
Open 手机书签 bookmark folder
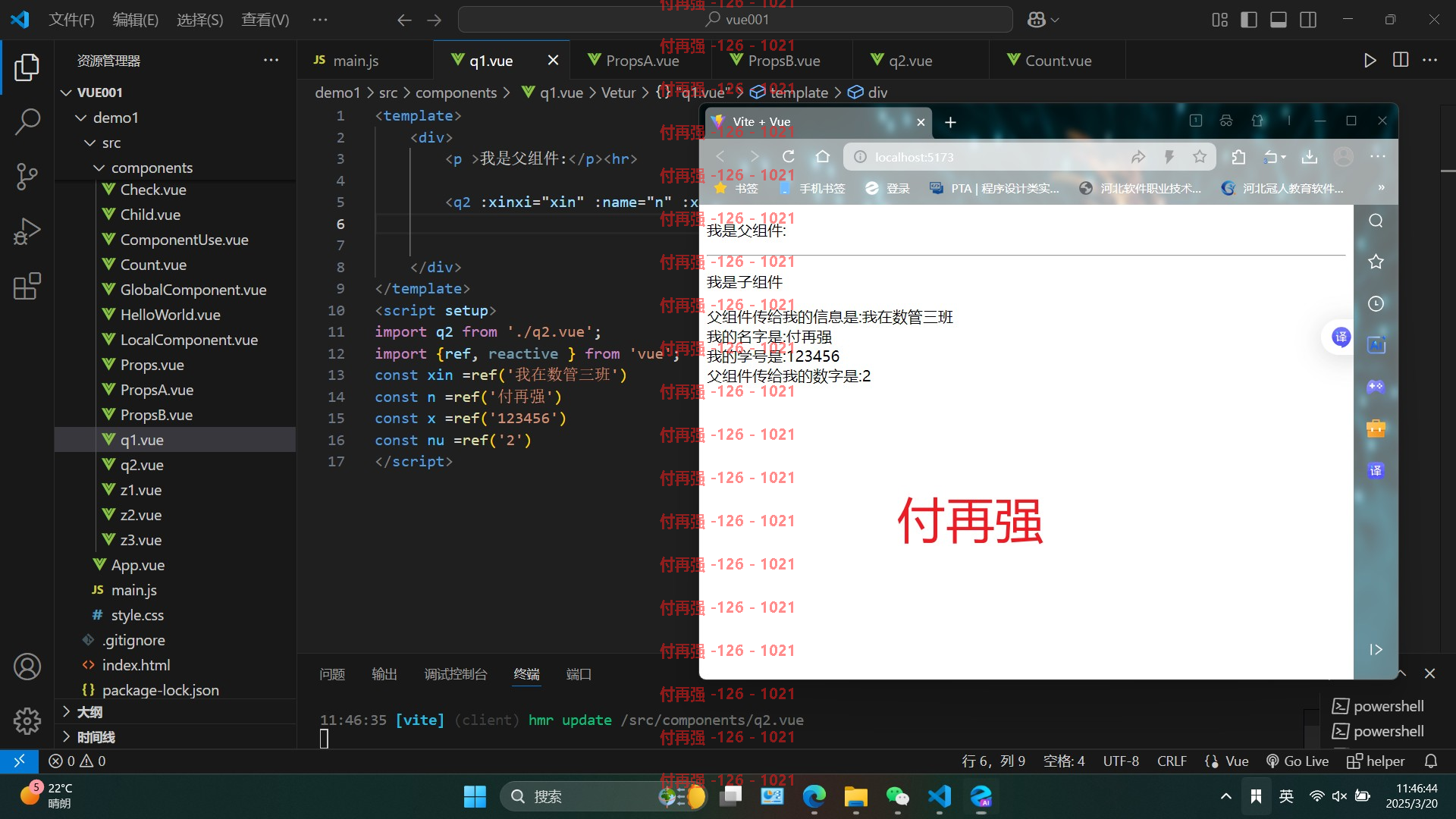[812, 188]
